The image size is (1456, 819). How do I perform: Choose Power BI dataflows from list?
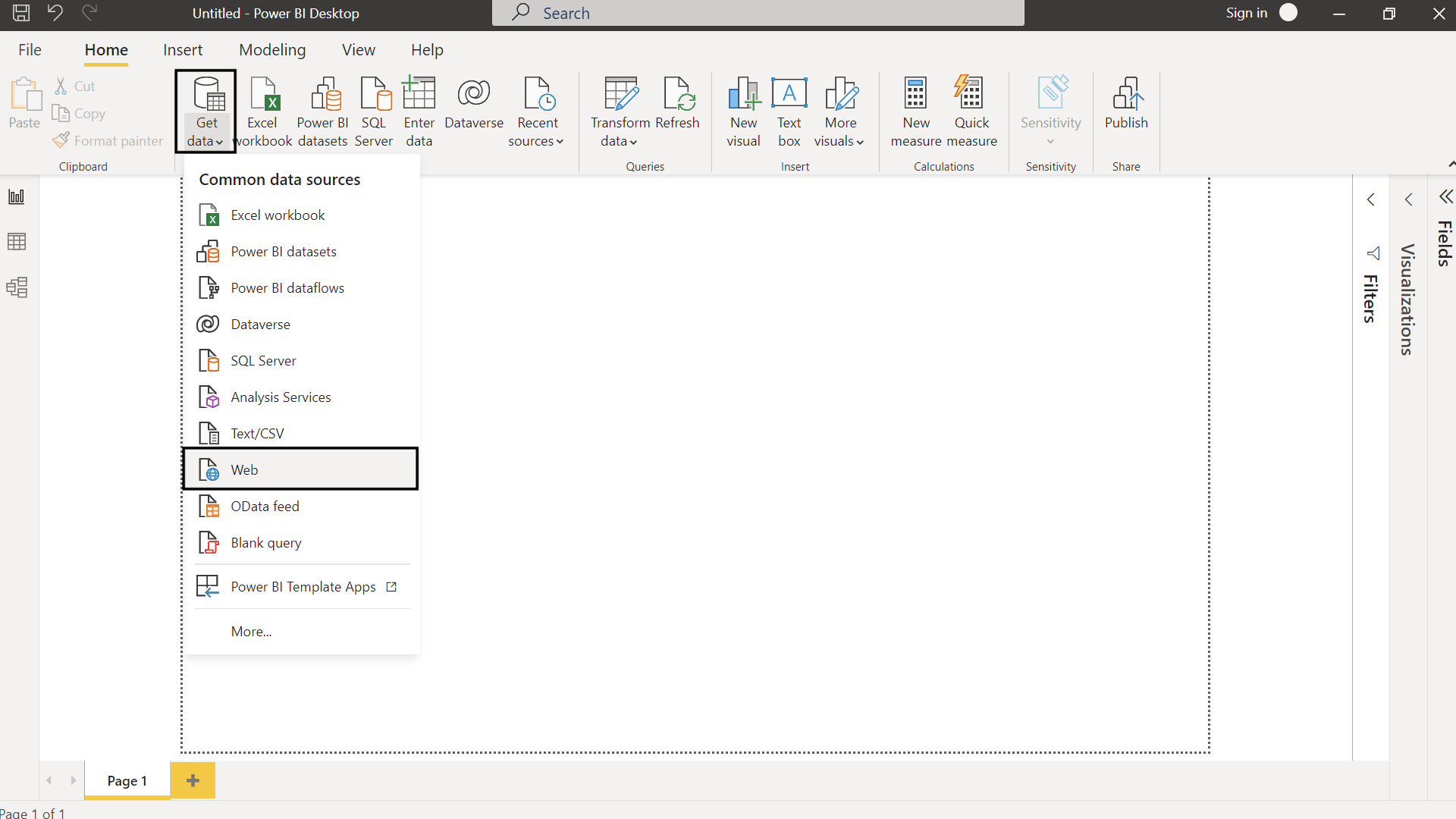(301, 288)
